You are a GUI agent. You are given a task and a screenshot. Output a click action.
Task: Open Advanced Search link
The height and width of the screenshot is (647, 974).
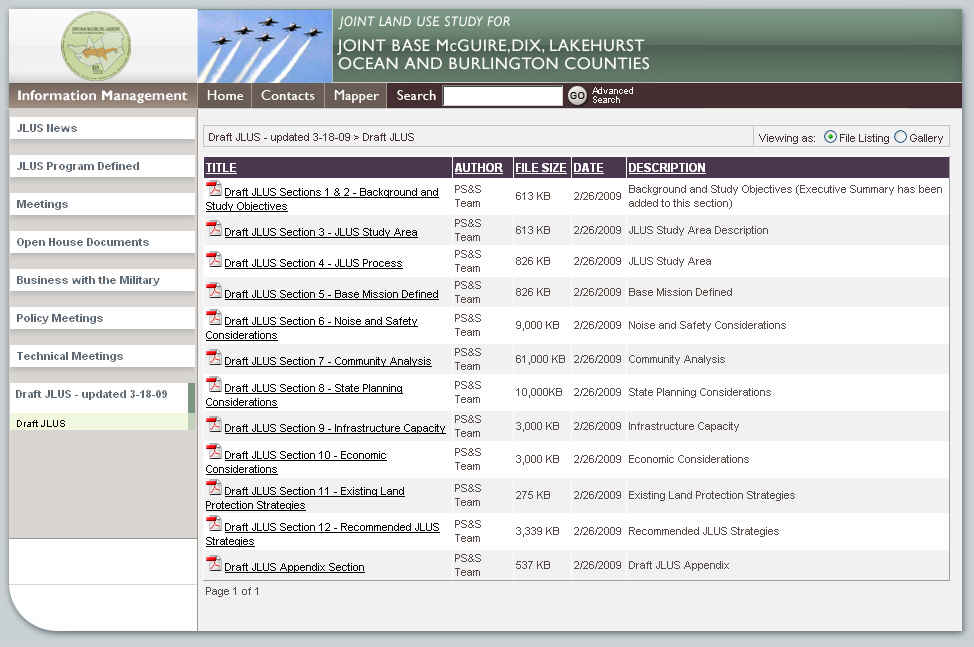(612, 95)
